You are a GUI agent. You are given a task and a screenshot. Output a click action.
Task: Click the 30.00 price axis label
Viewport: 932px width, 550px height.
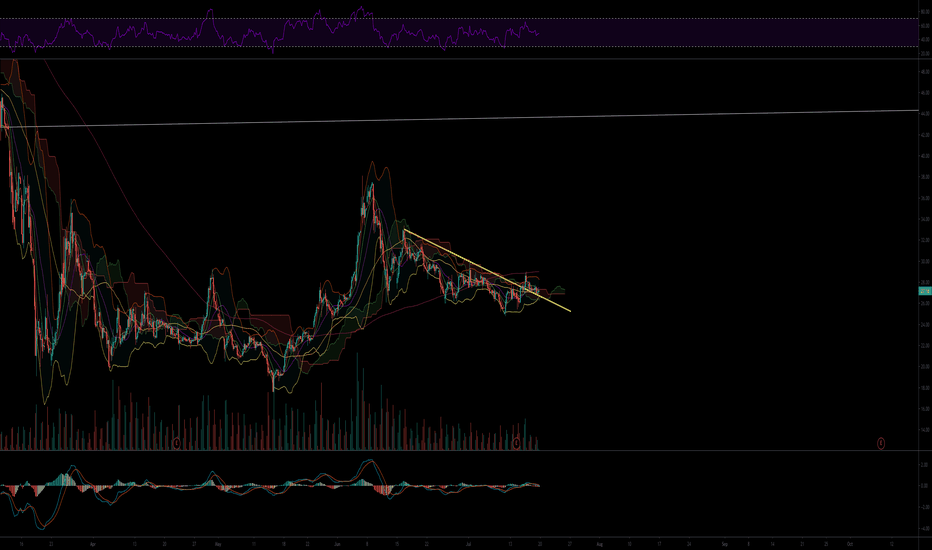coord(925,262)
